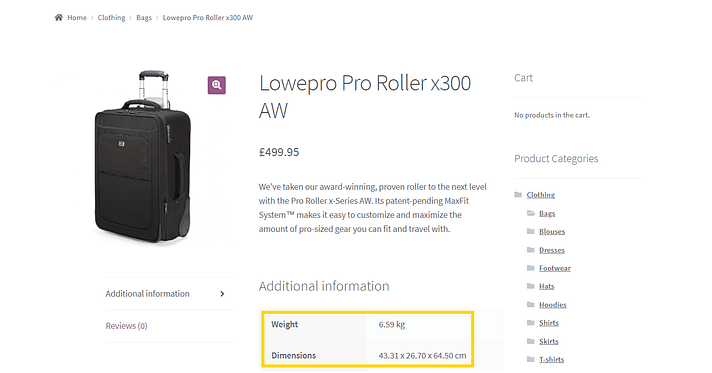Switch to the Reviews (0) tab
This screenshot has width=712, height=373.
click(127, 326)
